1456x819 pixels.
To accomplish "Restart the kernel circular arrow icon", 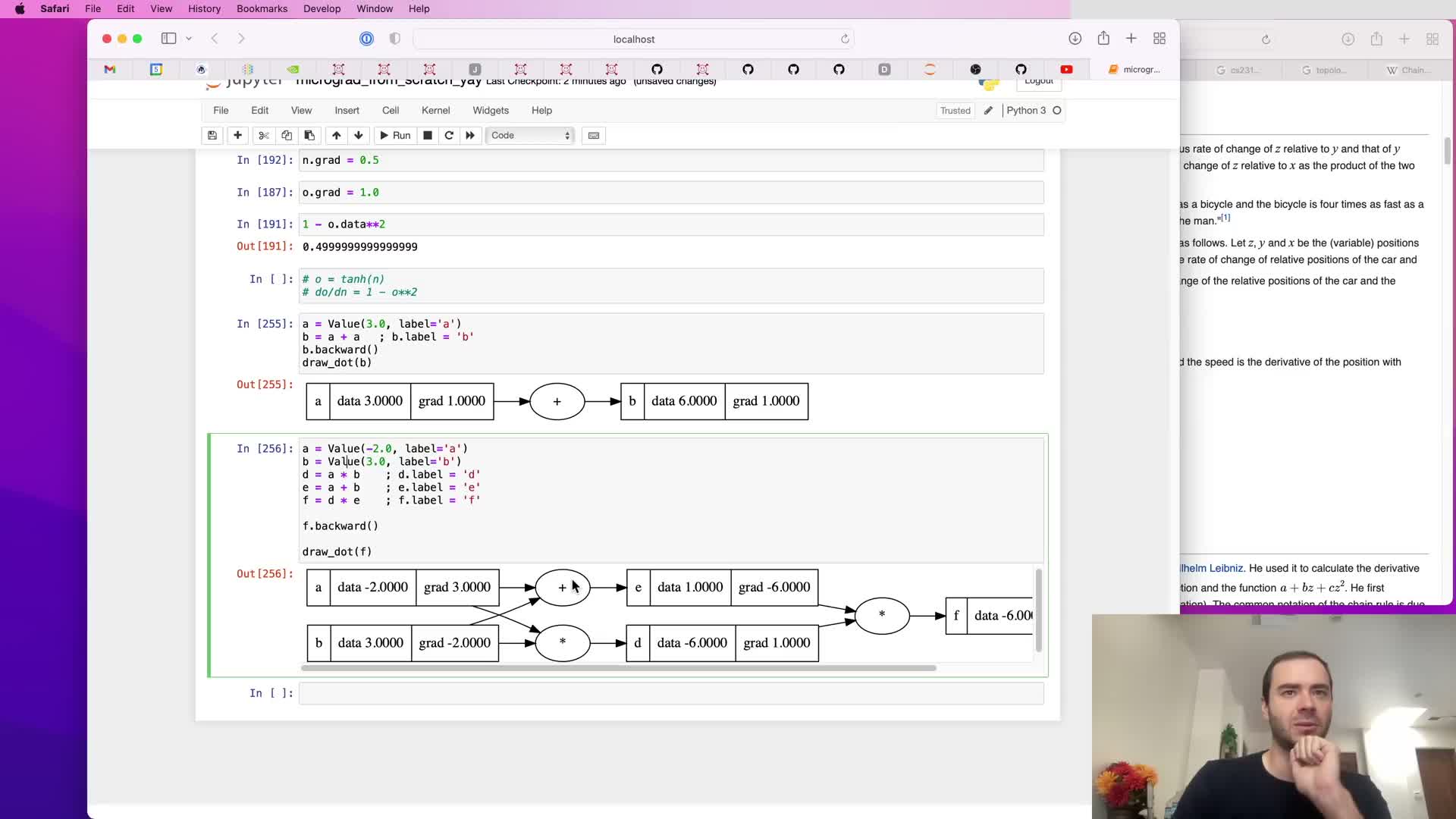I will coord(449,135).
